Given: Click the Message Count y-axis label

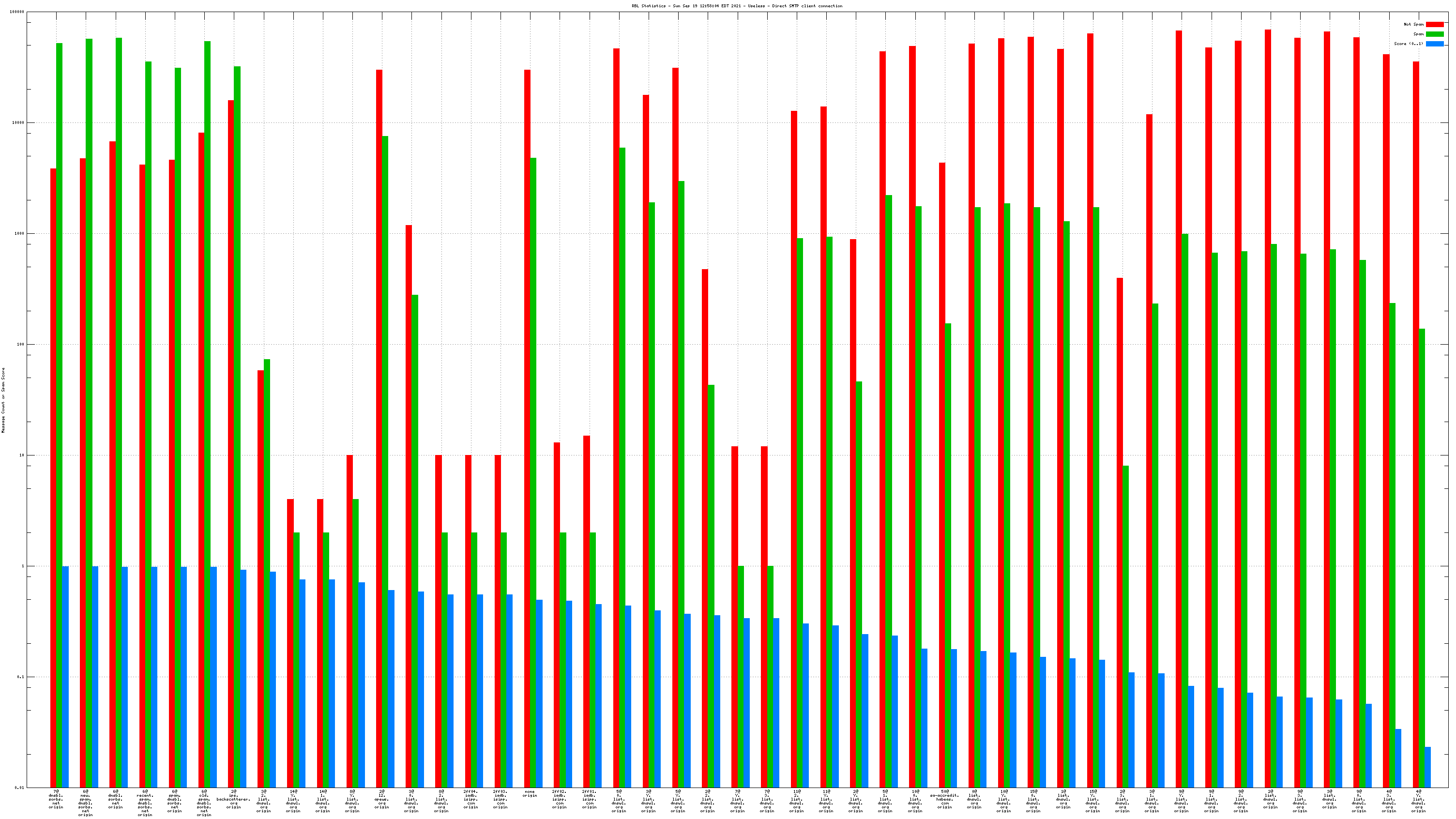Looking at the screenshot, I should [3, 400].
